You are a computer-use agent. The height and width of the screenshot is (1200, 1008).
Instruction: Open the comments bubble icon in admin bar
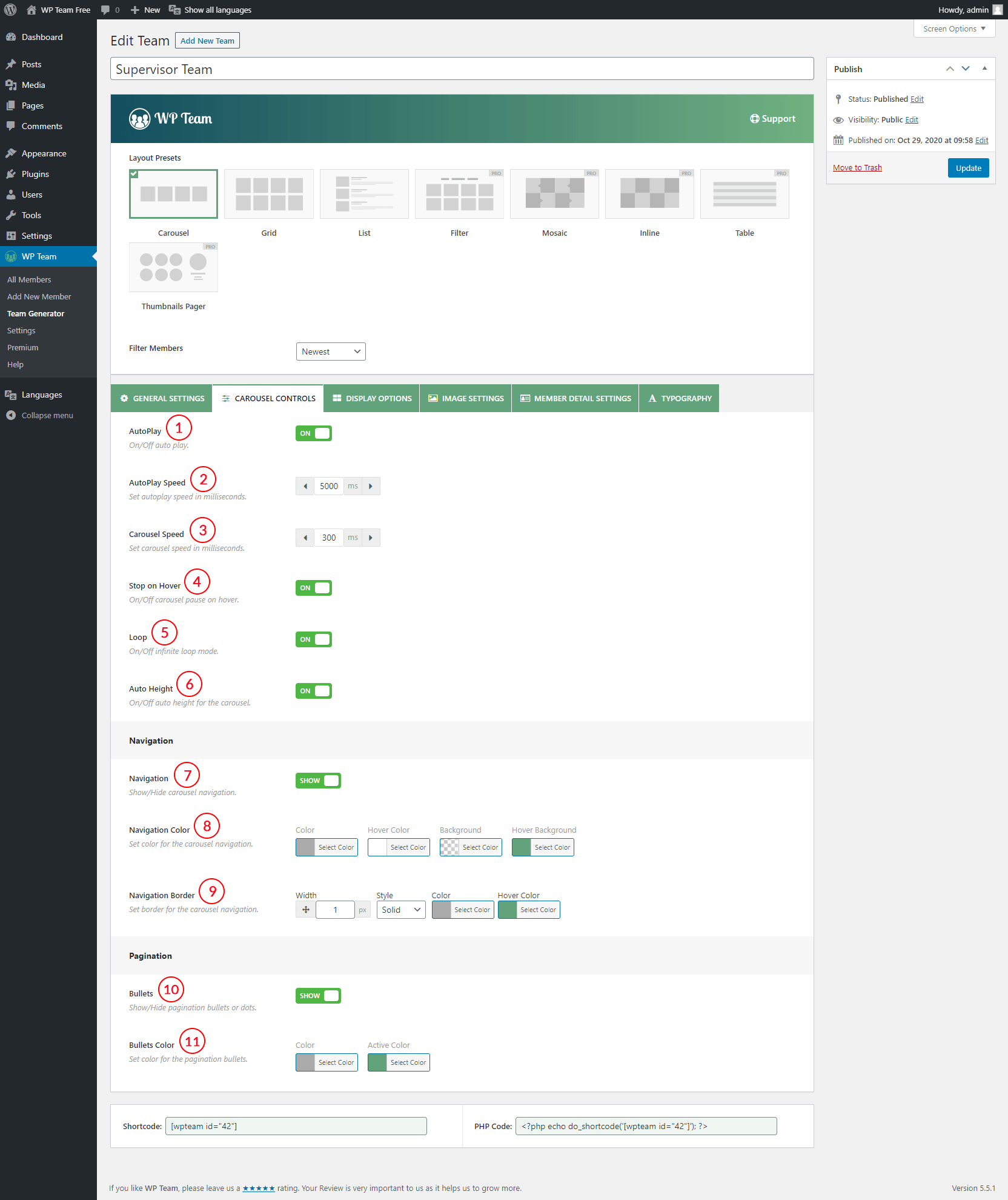[x=105, y=10]
